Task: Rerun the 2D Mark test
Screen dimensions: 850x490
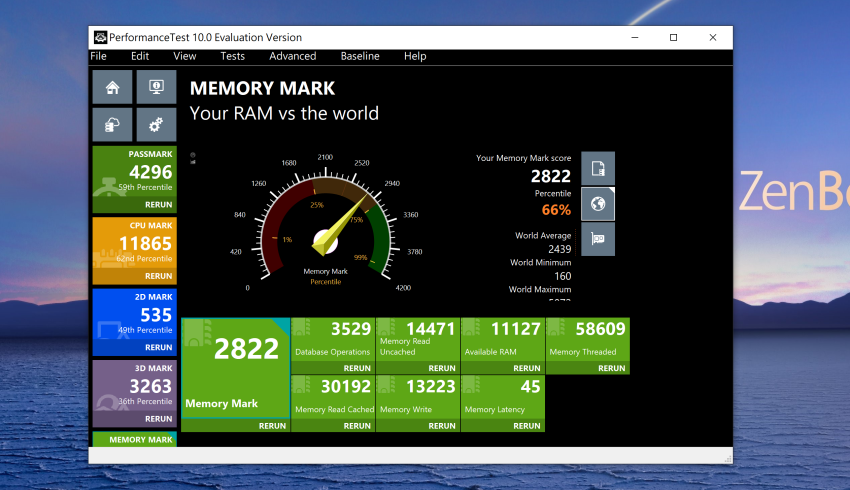Action: pyautogui.click(x=158, y=347)
